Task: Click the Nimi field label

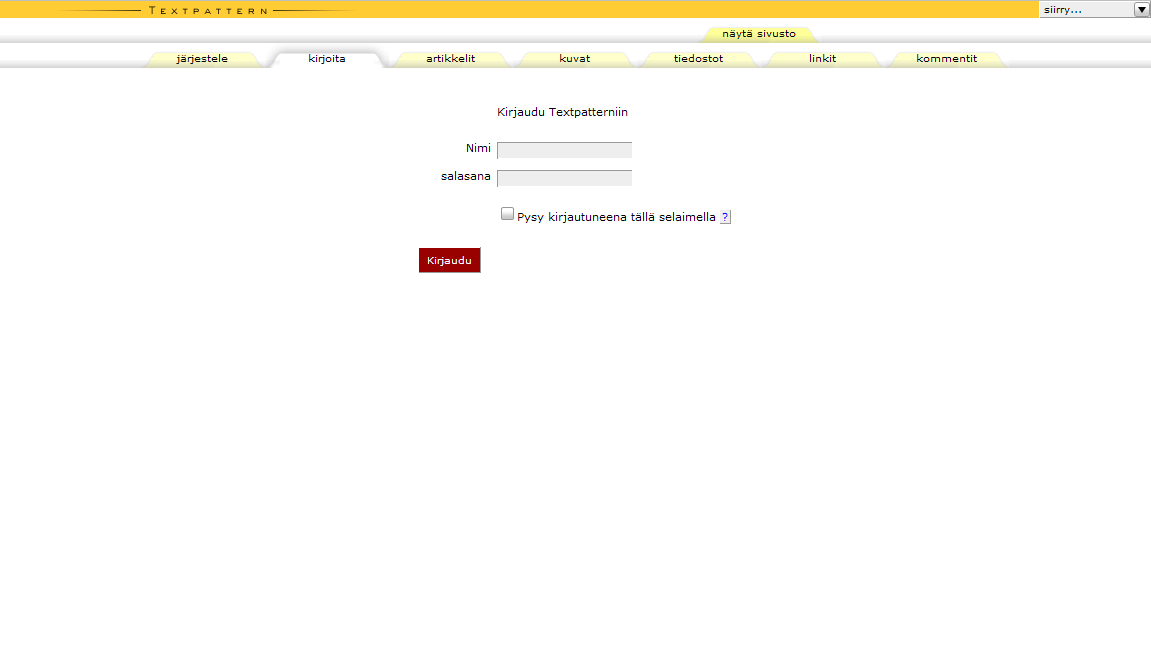Action: click(x=478, y=148)
